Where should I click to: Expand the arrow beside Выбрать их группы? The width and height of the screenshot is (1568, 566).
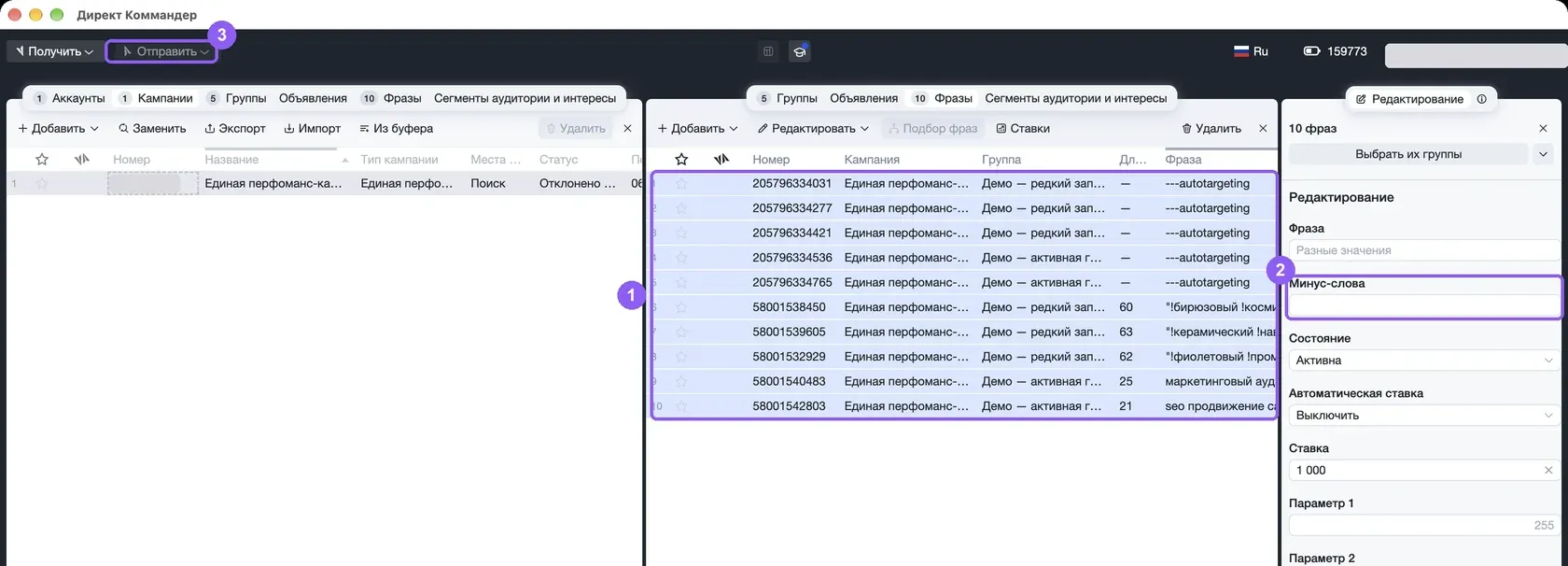pos(1543,154)
